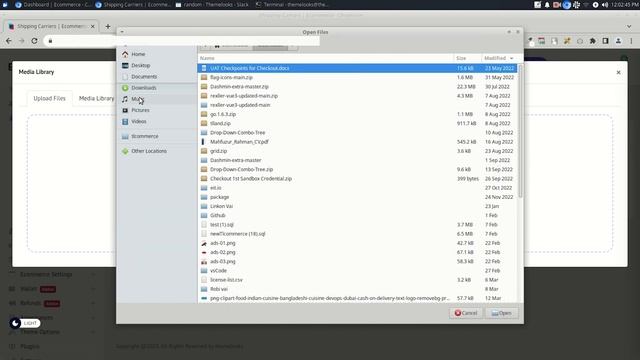Close the Media Library modal with X
This screenshot has width=640, height=360.
[x=618, y=72]
